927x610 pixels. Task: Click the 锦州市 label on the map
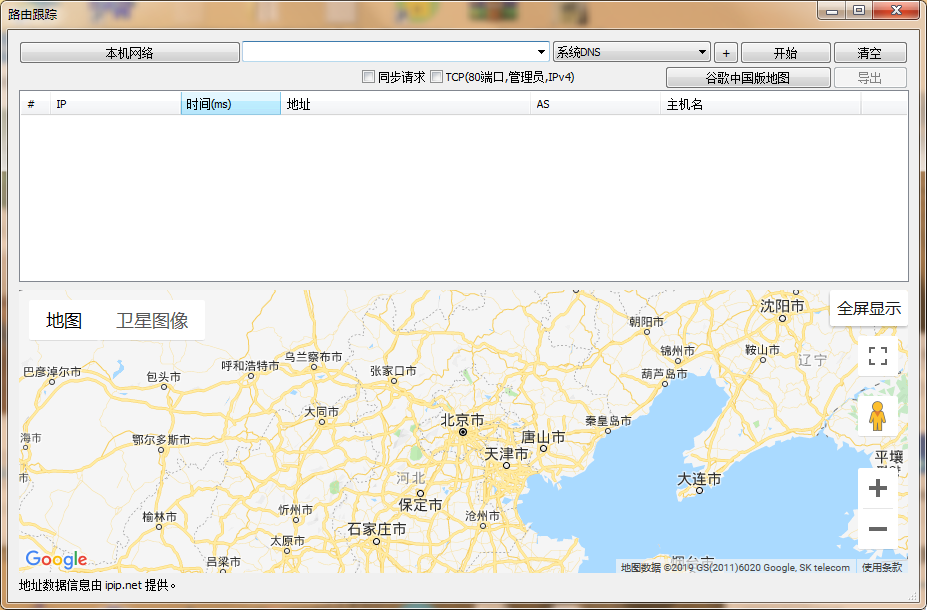(x=678, y=351)
